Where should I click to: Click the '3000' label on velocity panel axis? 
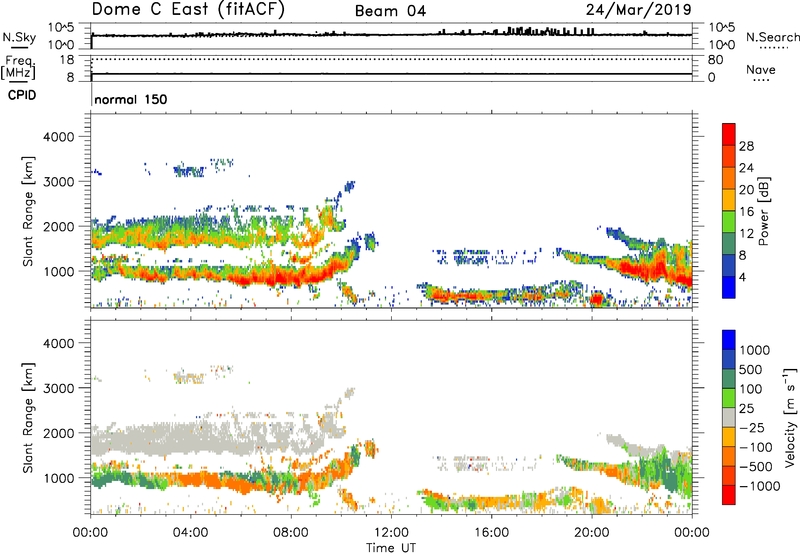(x=58, y=388)
